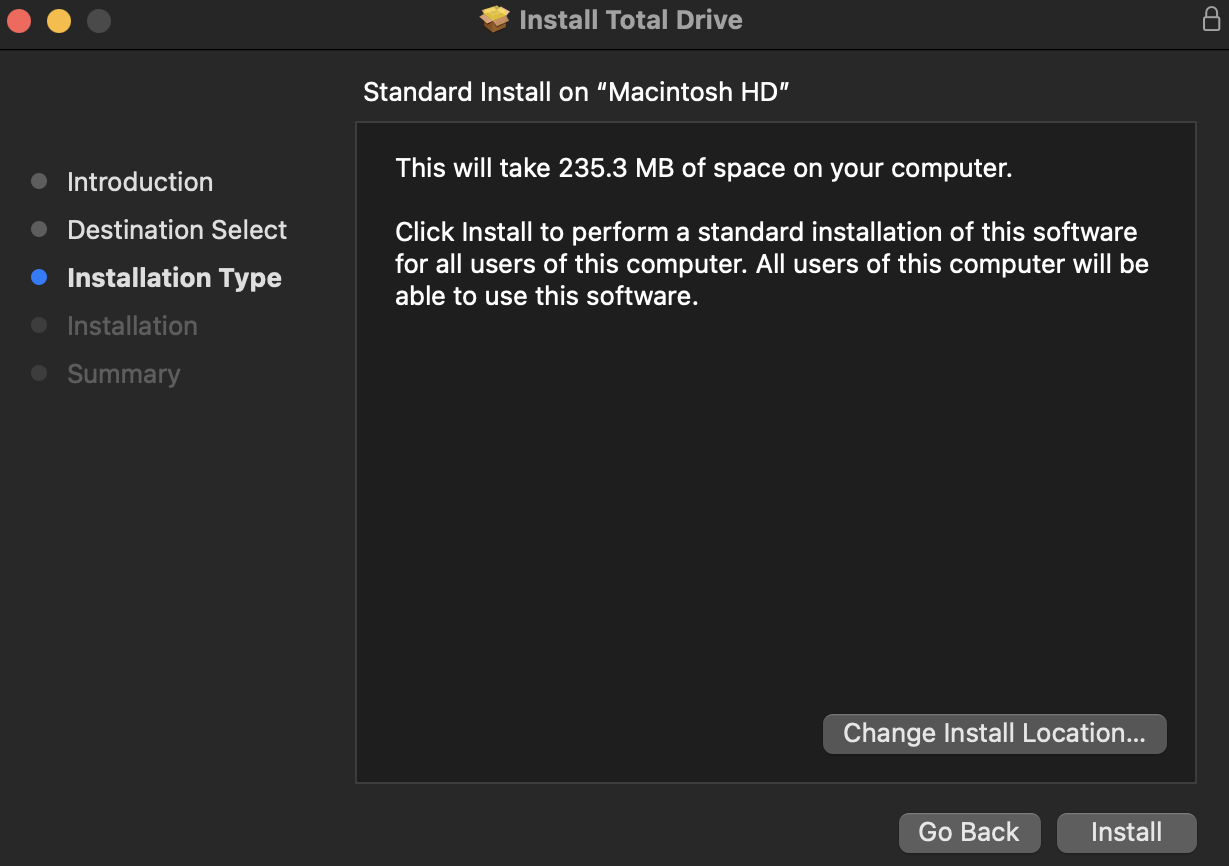Click the Install button

(1126, 832)
